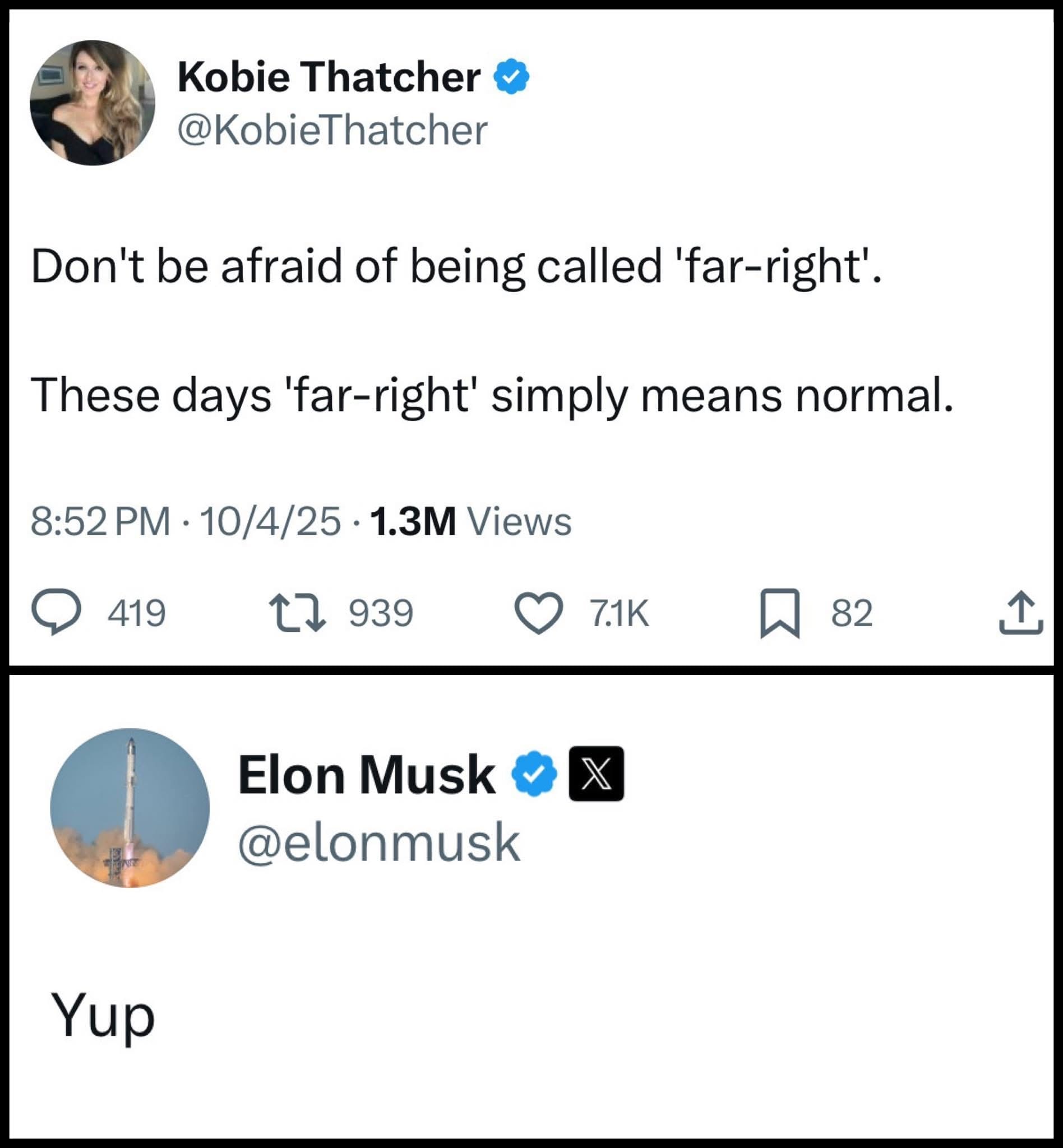This screenshot has width=1063, height=1148.
Task: Click the 939 reposts count
Action: [x=381, y=613]
